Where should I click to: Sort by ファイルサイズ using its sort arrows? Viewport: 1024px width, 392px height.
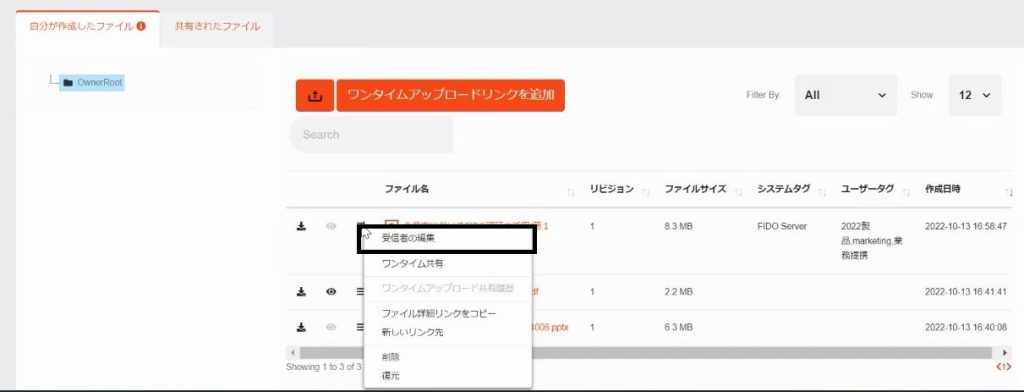[x=739, y=192]
